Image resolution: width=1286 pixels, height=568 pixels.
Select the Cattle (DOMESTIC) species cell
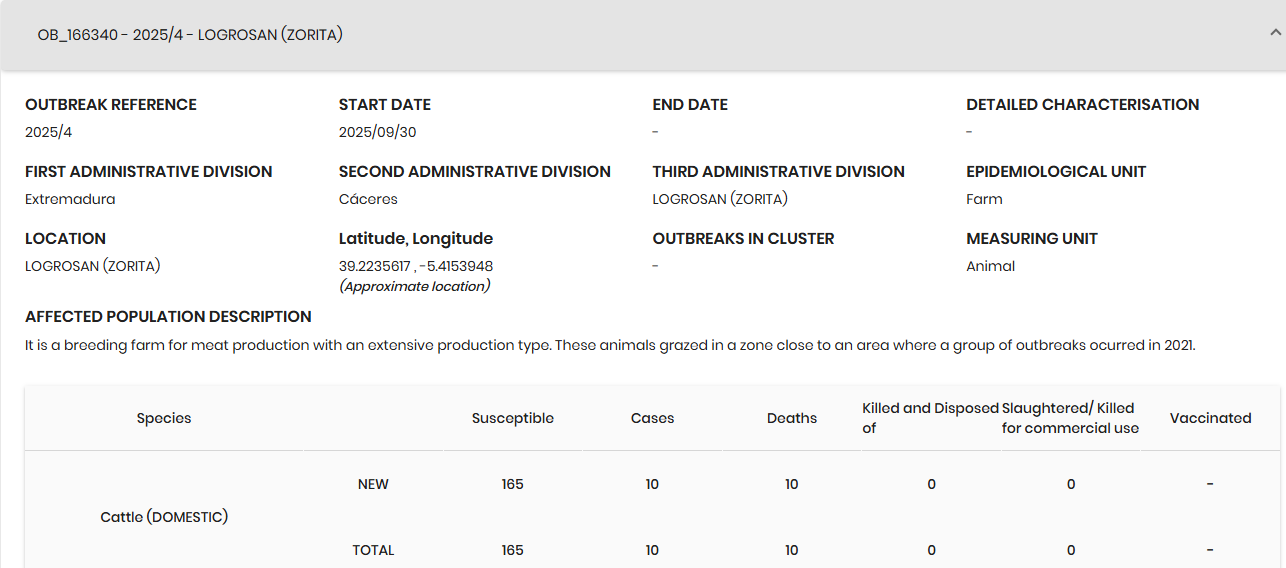pos(164,517)
